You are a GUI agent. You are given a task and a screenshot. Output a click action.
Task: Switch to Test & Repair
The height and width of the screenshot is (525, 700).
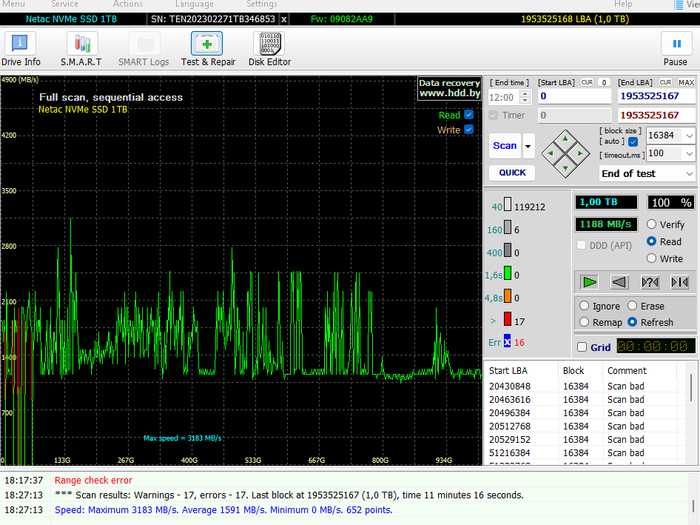click(208, 50)
